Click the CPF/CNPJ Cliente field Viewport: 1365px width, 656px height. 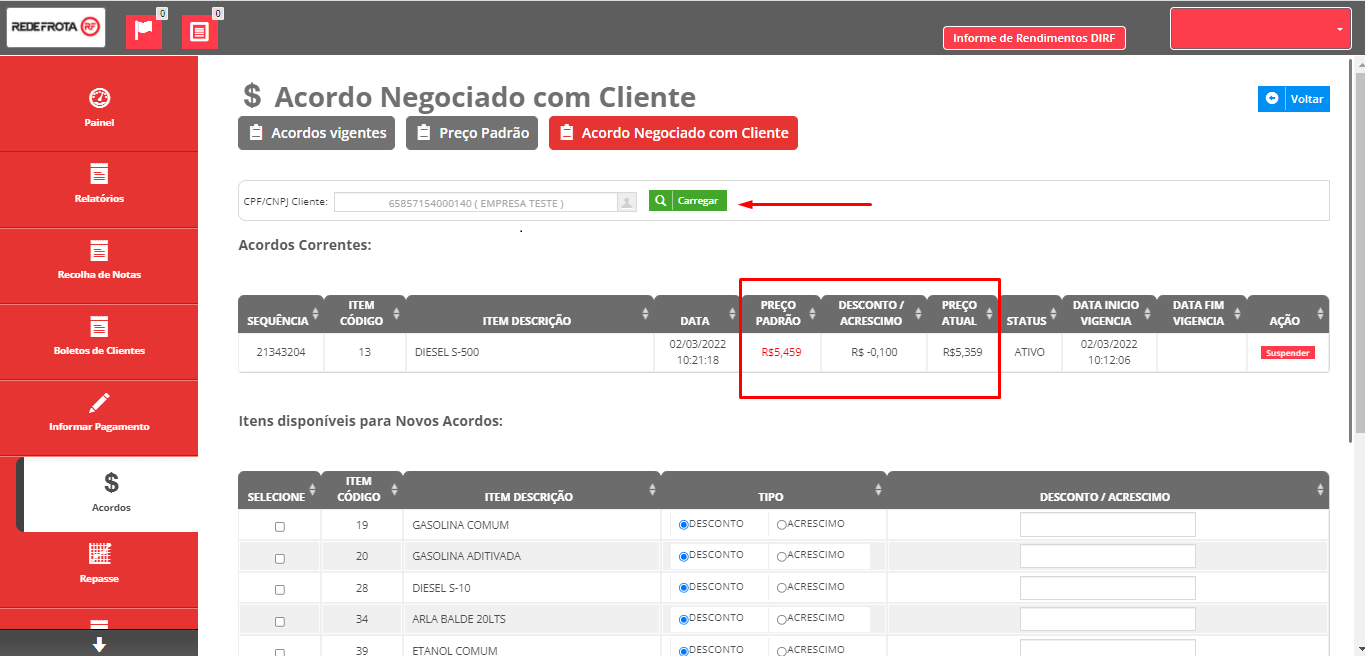point(476,203)
